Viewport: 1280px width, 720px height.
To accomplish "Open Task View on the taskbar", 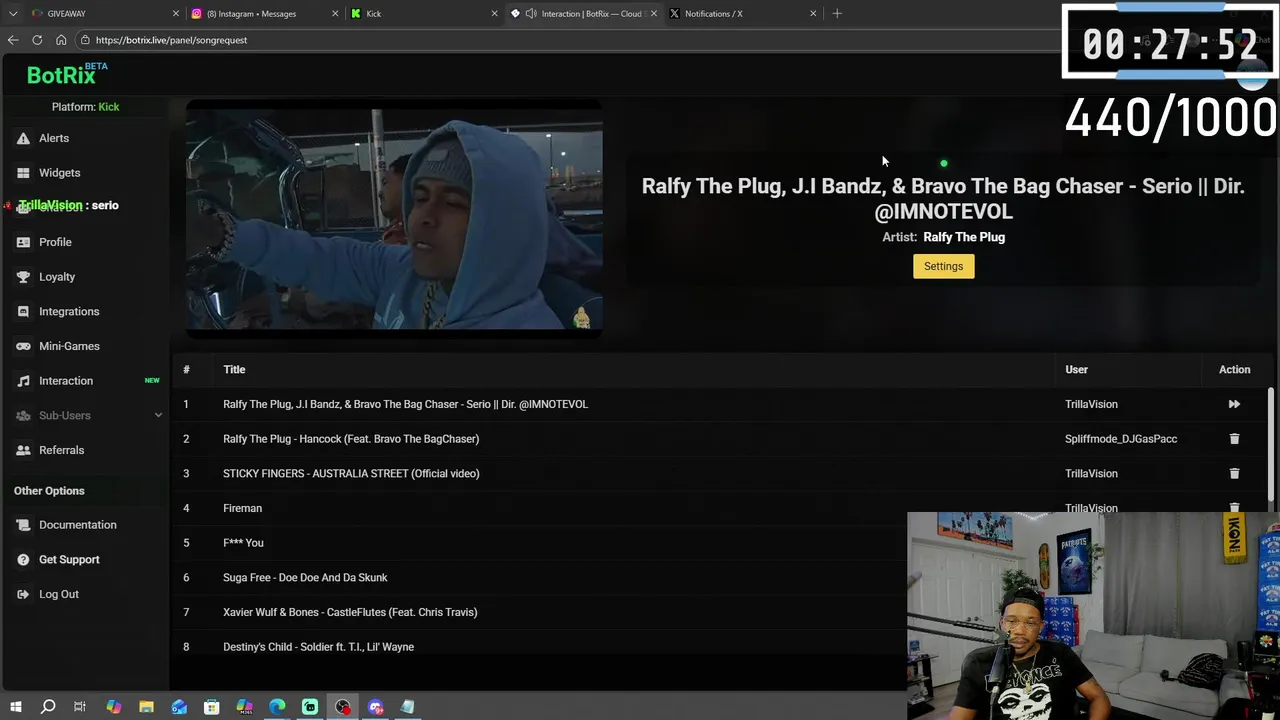I will (x=80, y=707).
